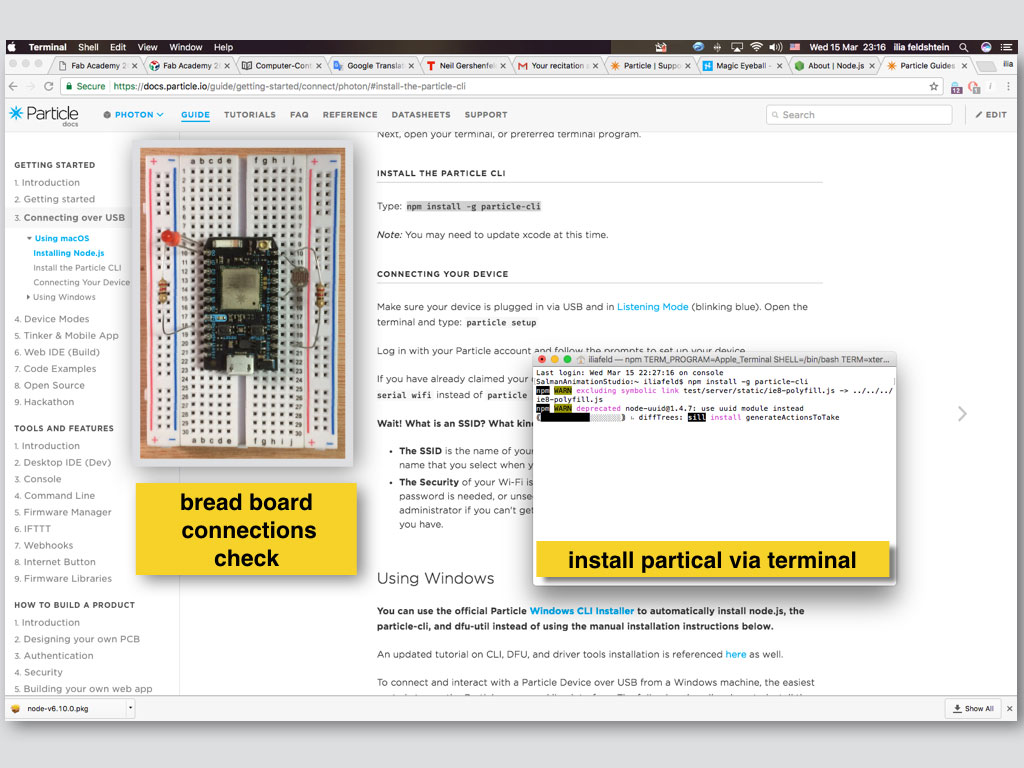
Task: Switch to the About Node.js tab
Action: click(835, 65)
